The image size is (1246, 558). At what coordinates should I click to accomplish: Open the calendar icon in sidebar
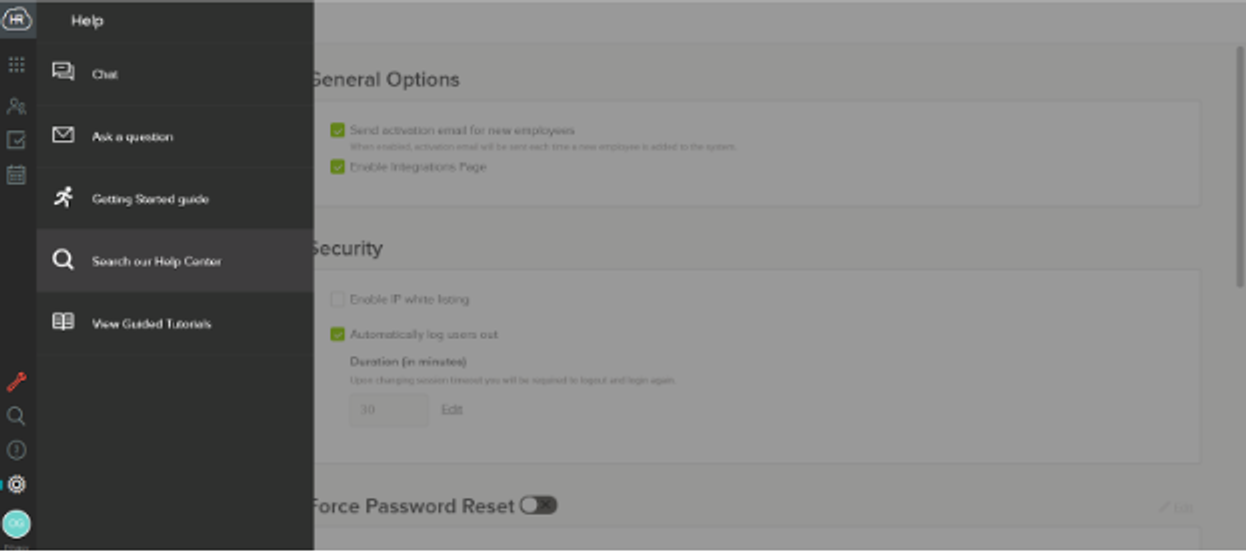[x=16, y=175]
